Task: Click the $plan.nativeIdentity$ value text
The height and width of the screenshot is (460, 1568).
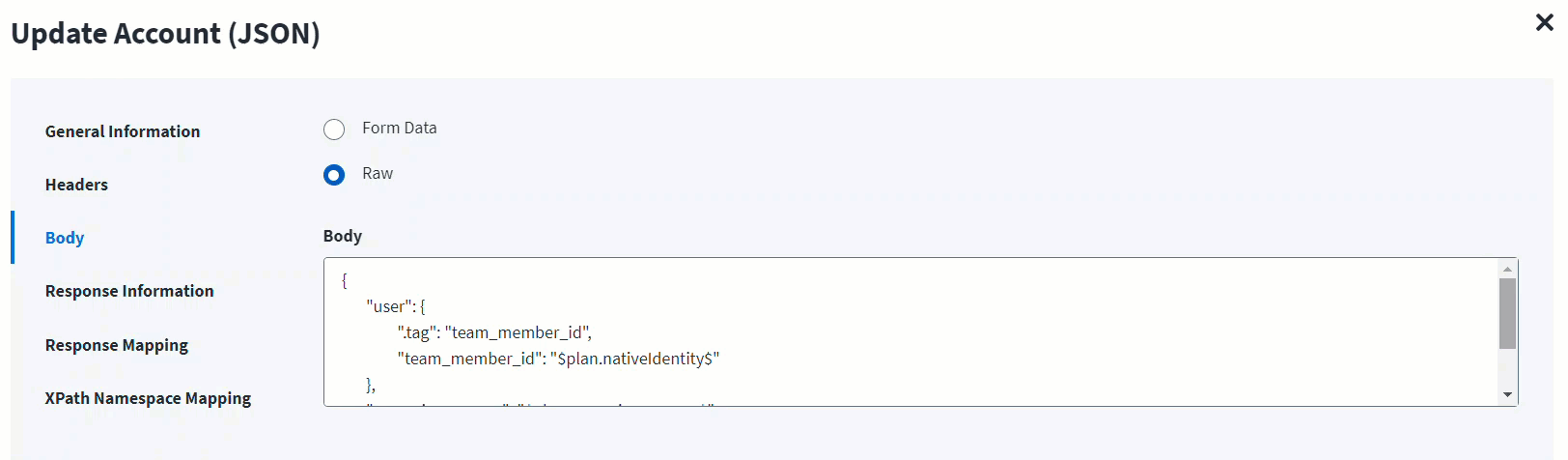Action: [x=634, y=359]
